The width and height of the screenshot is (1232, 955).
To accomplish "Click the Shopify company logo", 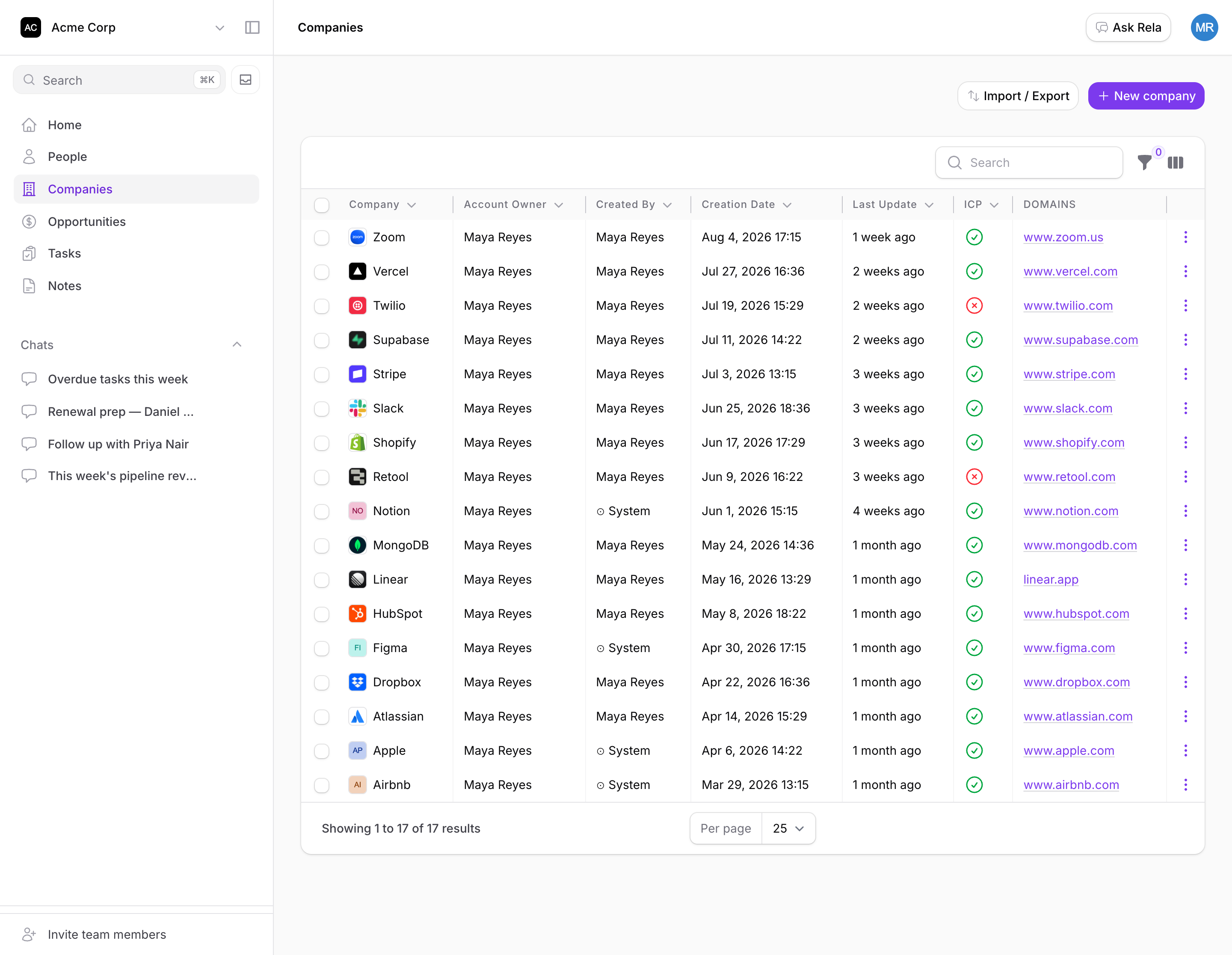I will (358, 443).
